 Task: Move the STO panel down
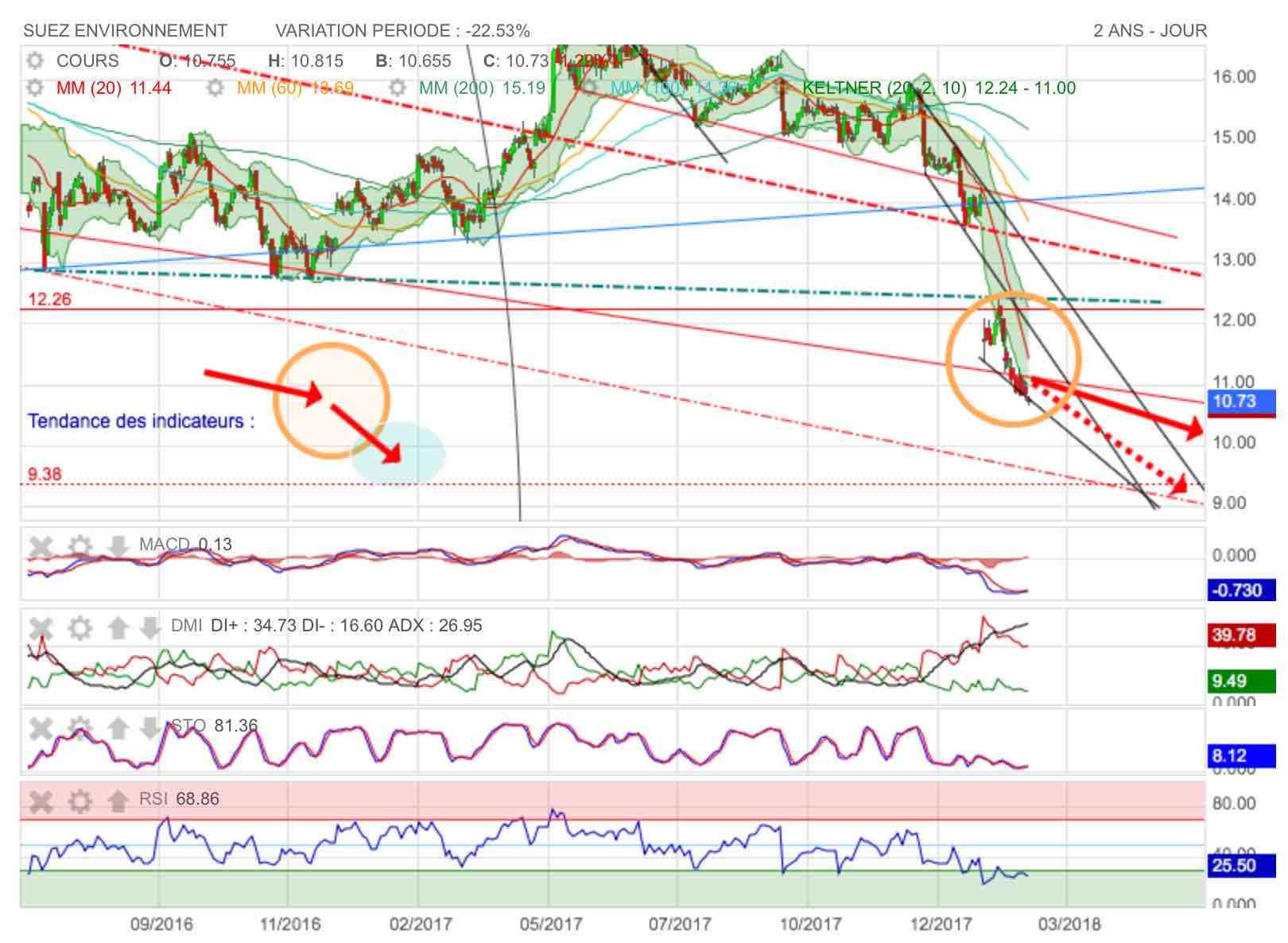tap(149, 728)
